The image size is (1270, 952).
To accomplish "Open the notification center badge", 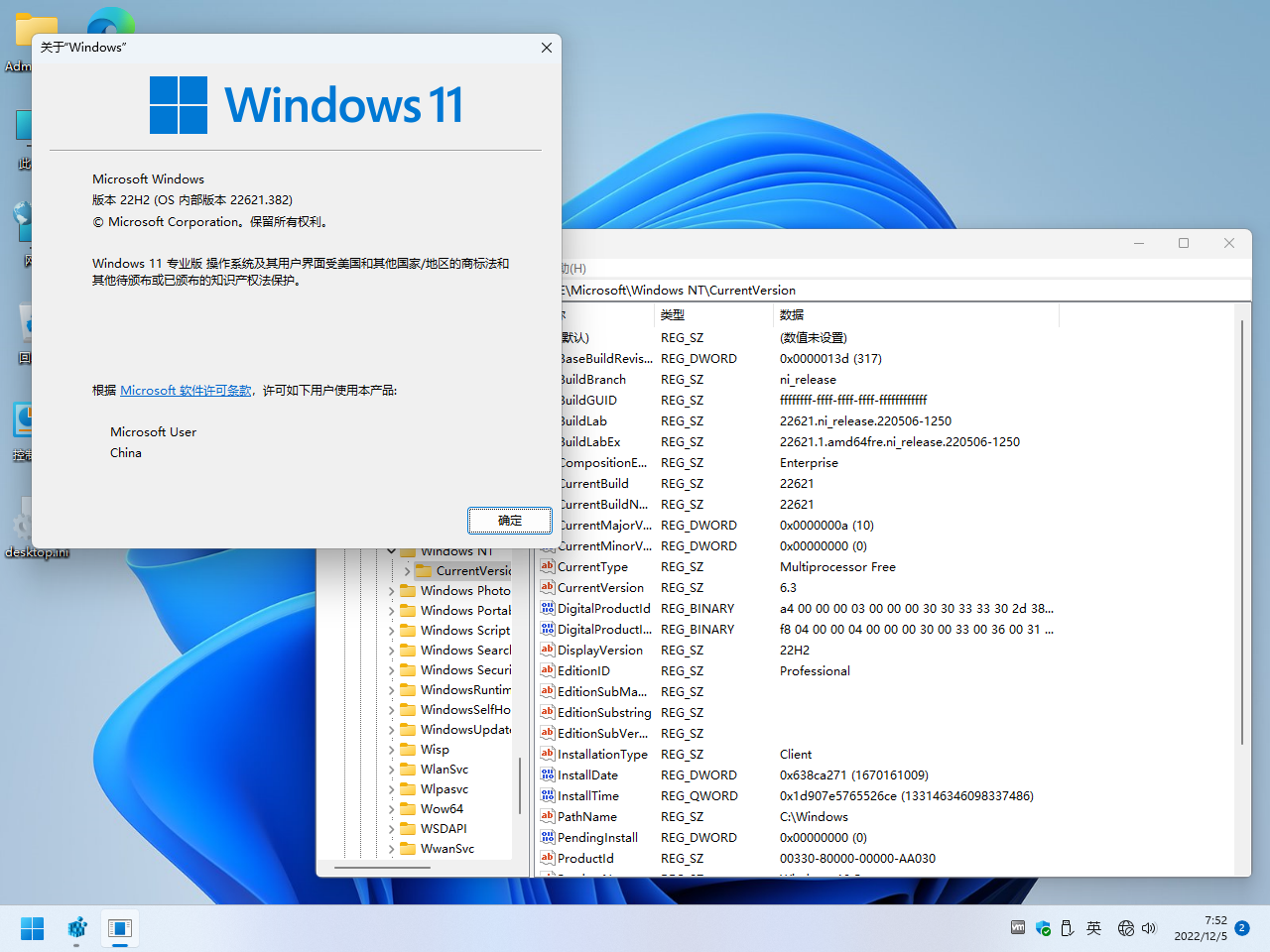I will click(x=1242, y=928).
